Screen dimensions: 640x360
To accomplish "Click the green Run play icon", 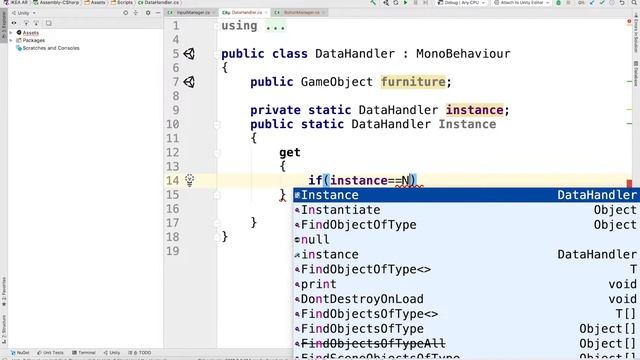I will tap(405, 2).
